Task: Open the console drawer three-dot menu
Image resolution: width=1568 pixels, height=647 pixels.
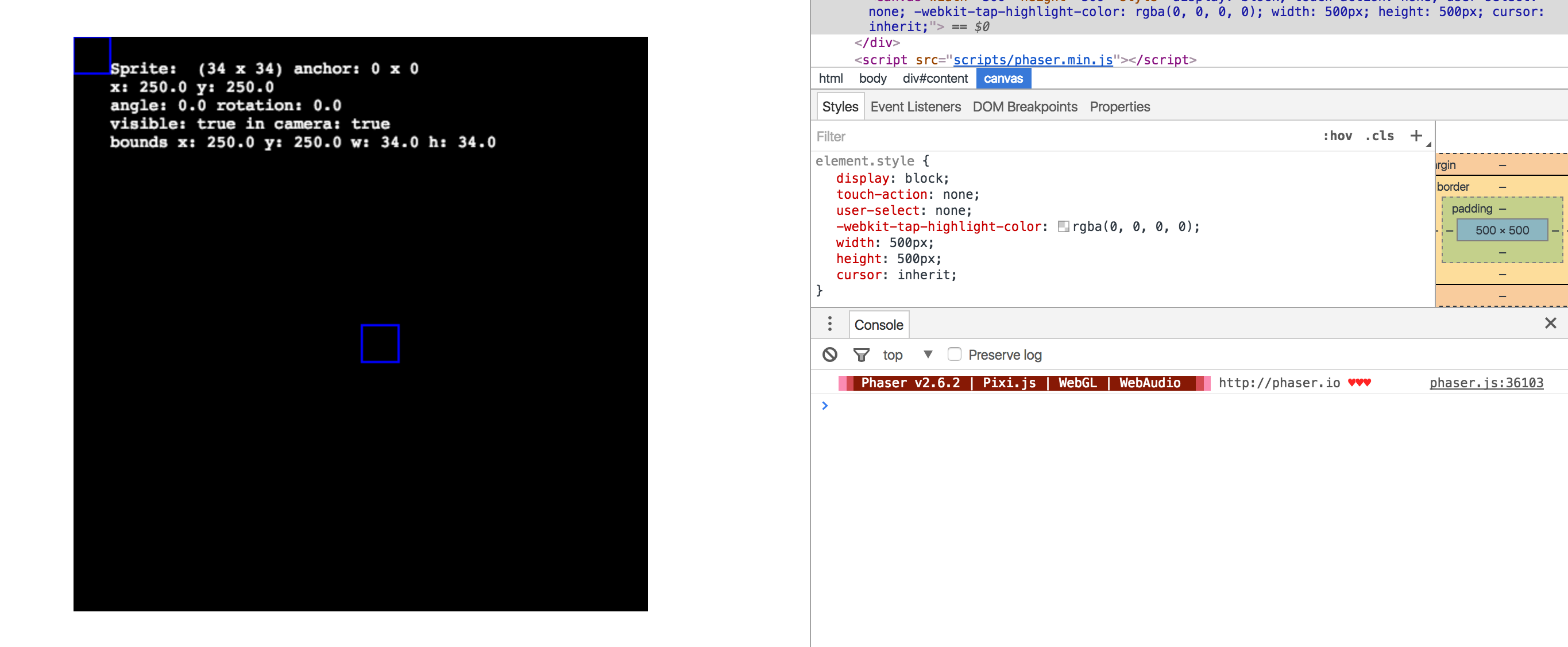Action: 829,324
